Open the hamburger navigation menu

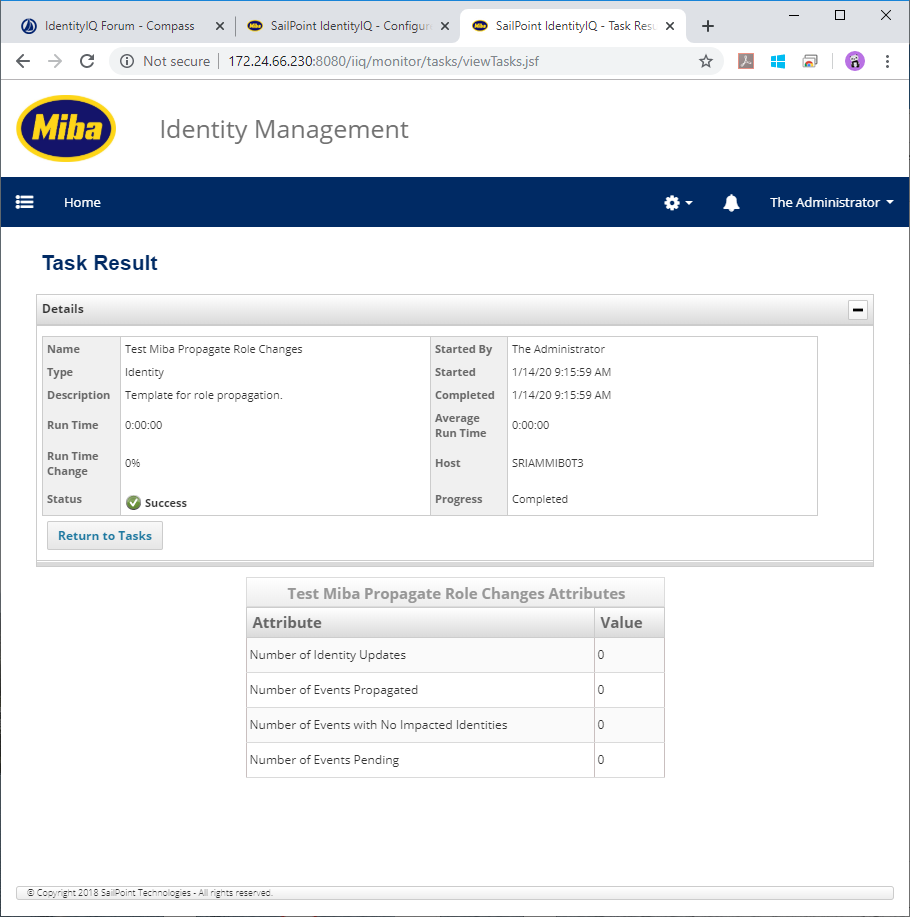pos(25,202)
